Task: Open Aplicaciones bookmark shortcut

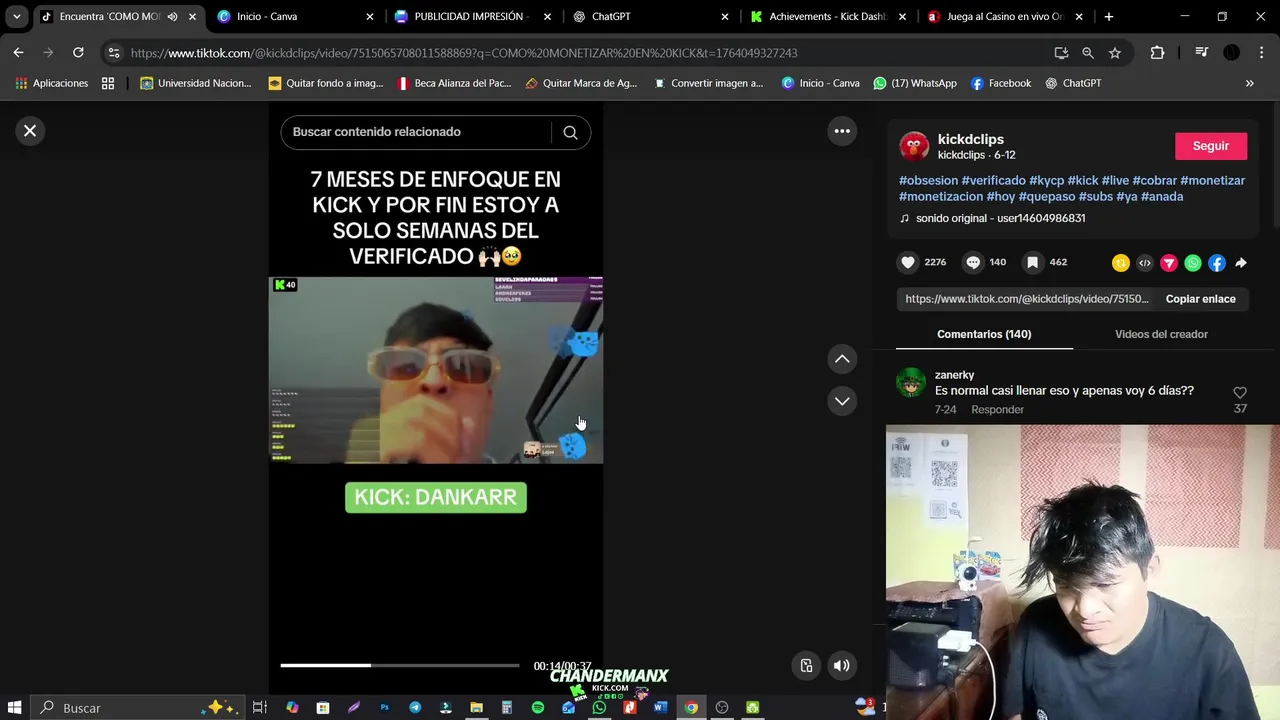Action: point(51,83)
